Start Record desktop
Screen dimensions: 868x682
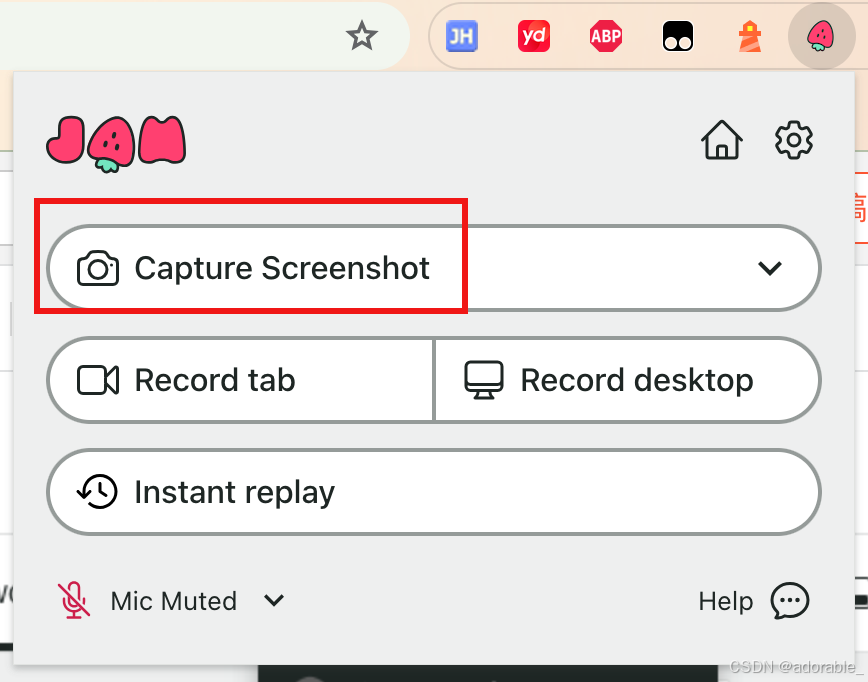point(628,380)
